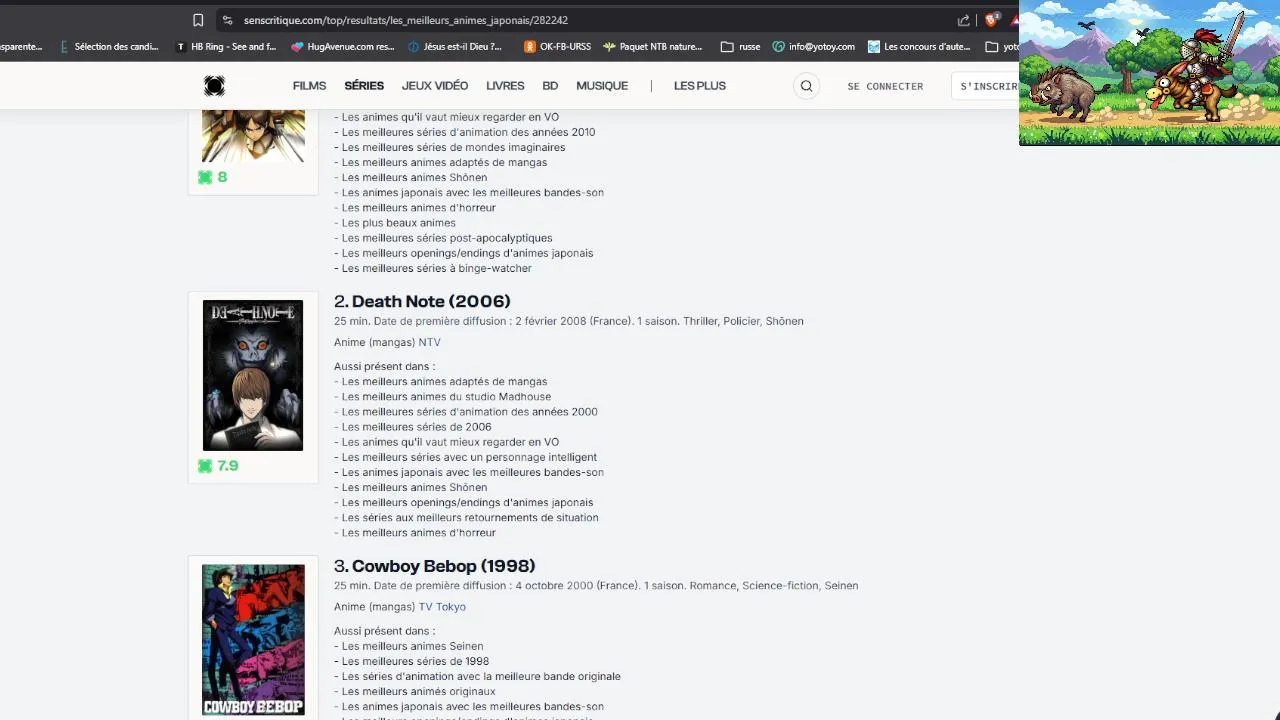
Task: Open the MUSIQUE menu
Action: pyautogui.click(x=602, y=86)
